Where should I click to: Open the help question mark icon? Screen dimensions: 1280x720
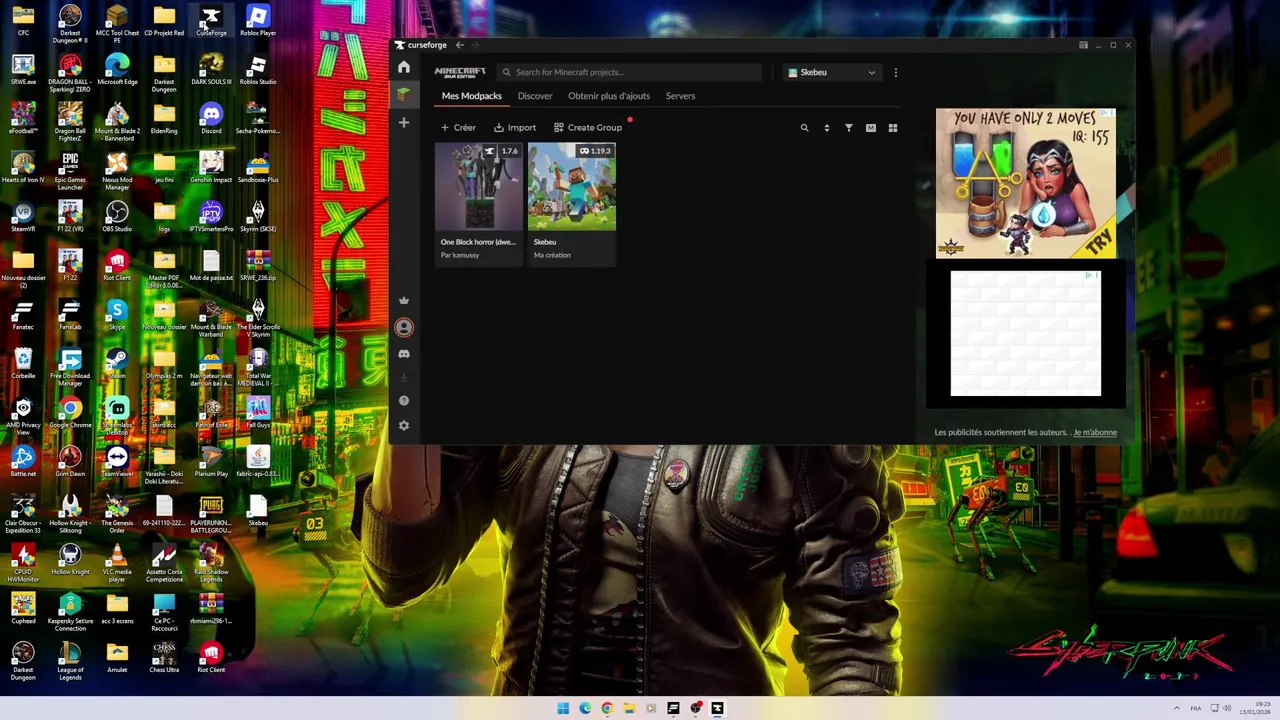click(x=404, y=400)
